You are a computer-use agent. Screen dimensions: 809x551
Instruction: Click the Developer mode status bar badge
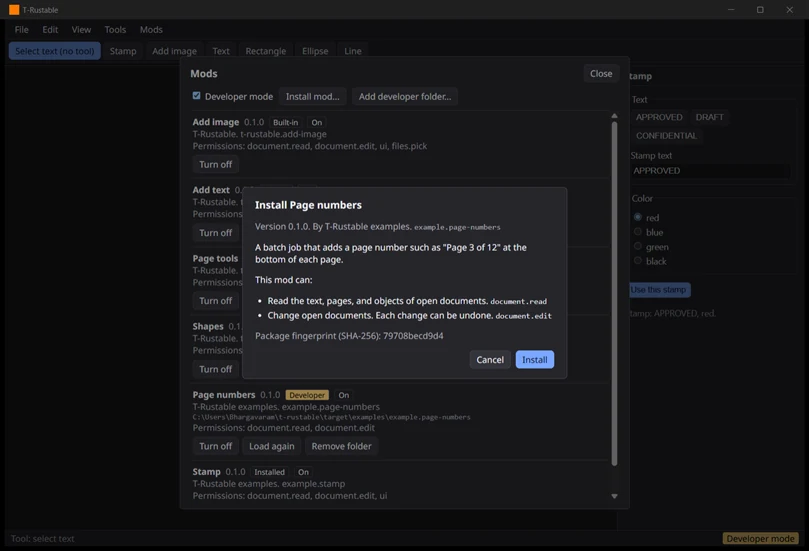[761, 539]
